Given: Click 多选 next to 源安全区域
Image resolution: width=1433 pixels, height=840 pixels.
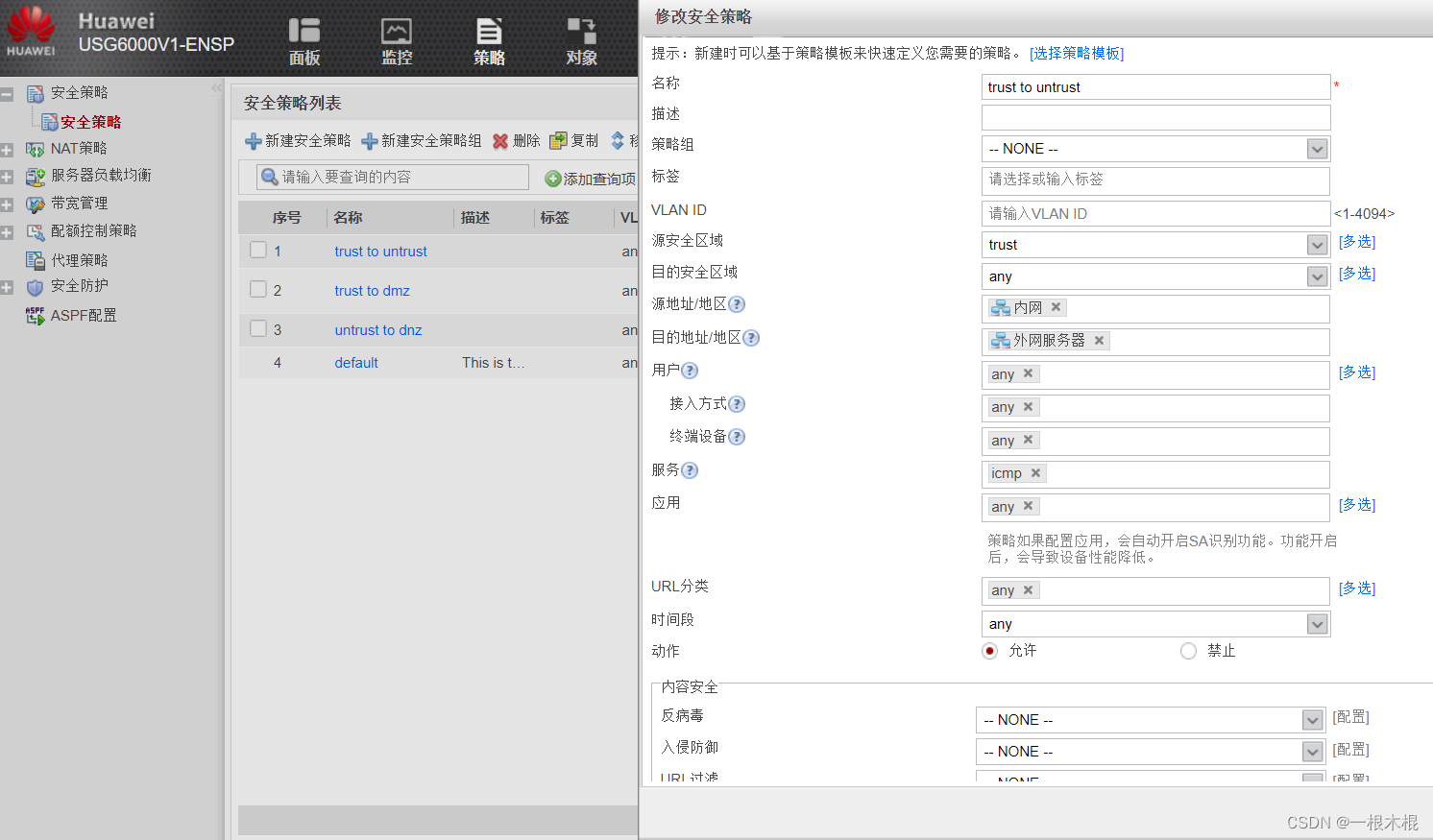Looking at the screenshot, I should point(1357,242).
